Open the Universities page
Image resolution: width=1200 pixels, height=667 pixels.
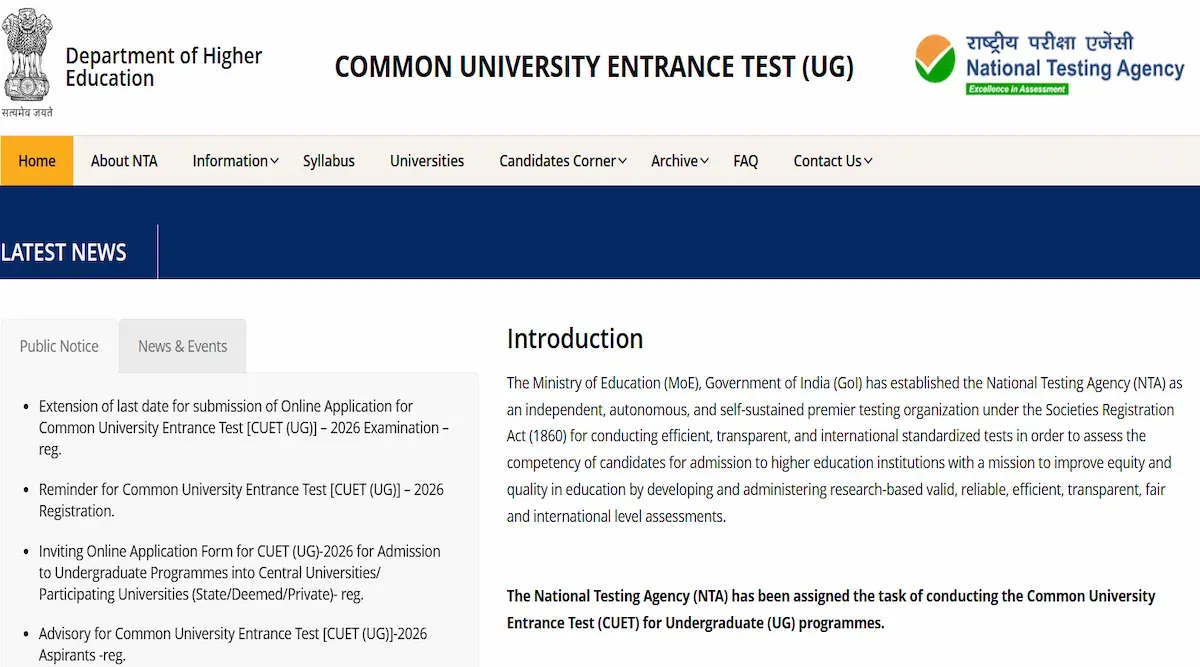pos(427,160)
